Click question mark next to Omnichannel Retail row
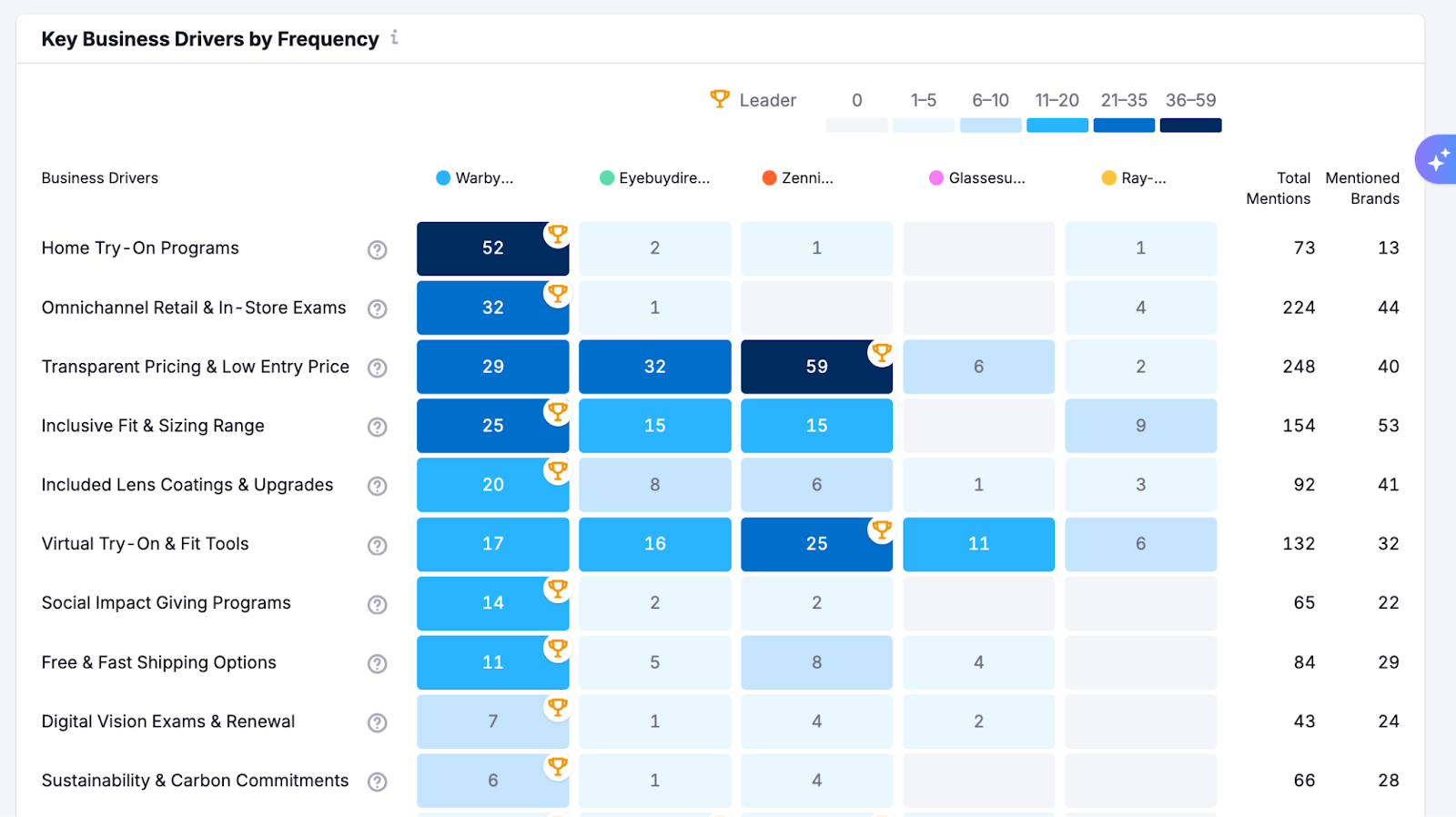This screenshot has height=817, width=1456. pos(377,308)
